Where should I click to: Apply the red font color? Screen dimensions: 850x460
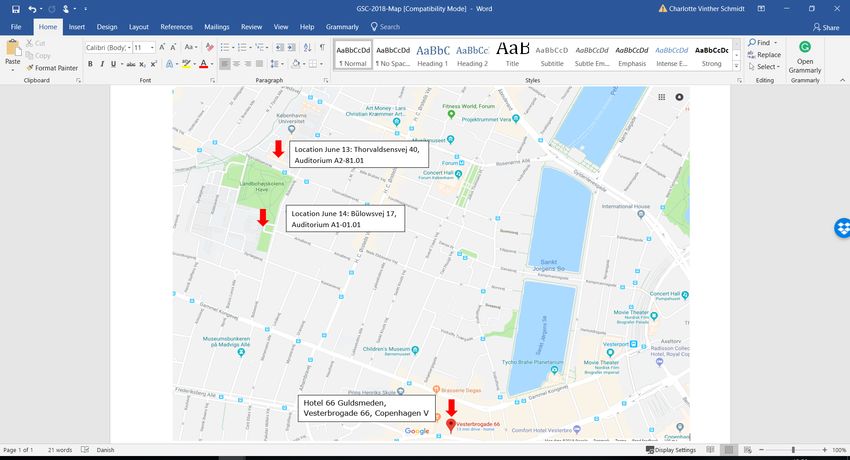203,64
